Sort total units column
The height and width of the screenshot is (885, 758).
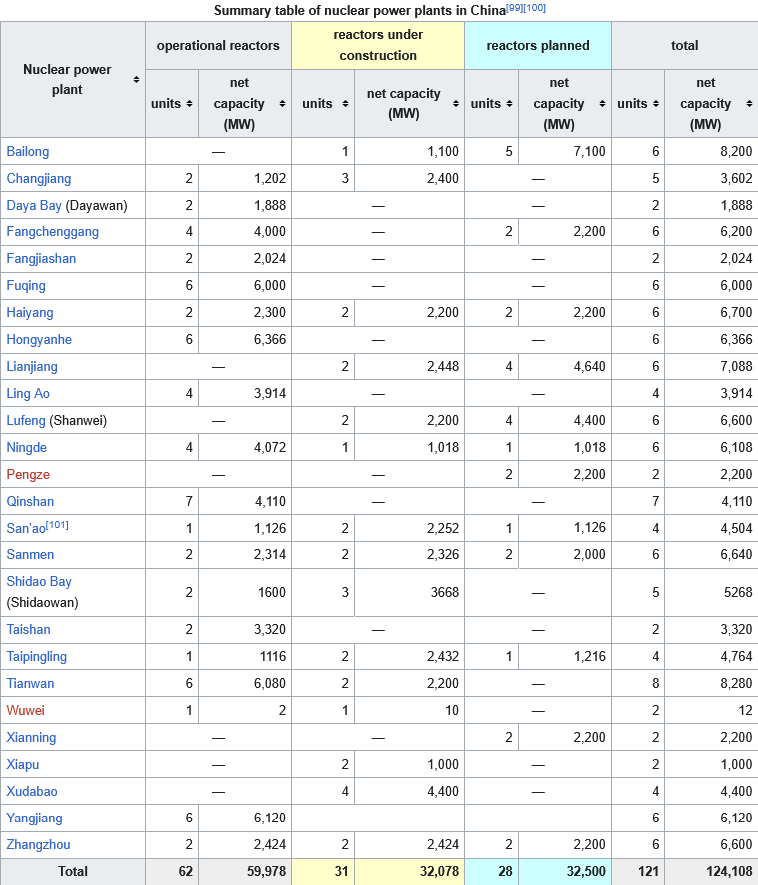[656, 103]
